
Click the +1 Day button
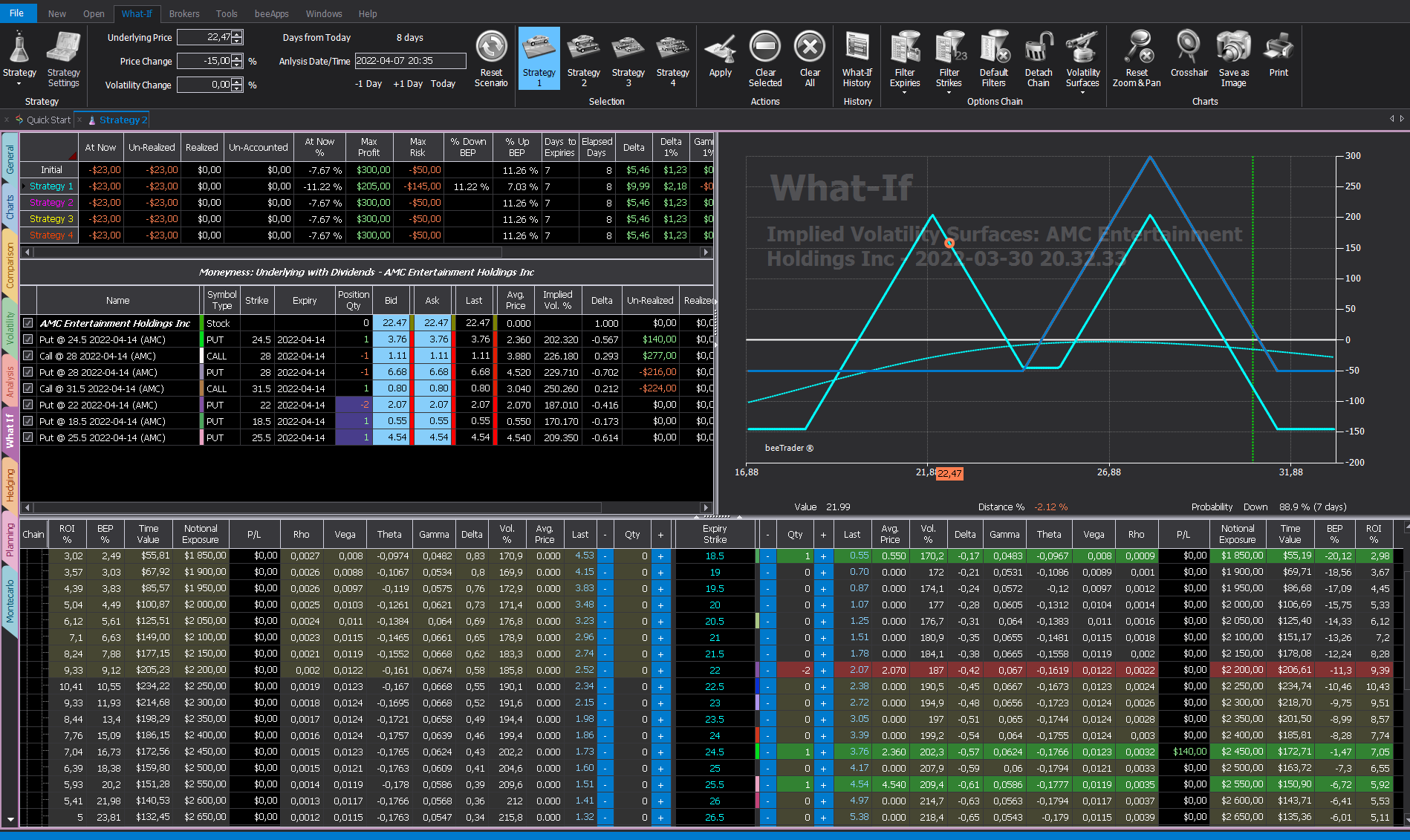coord(408,84)
